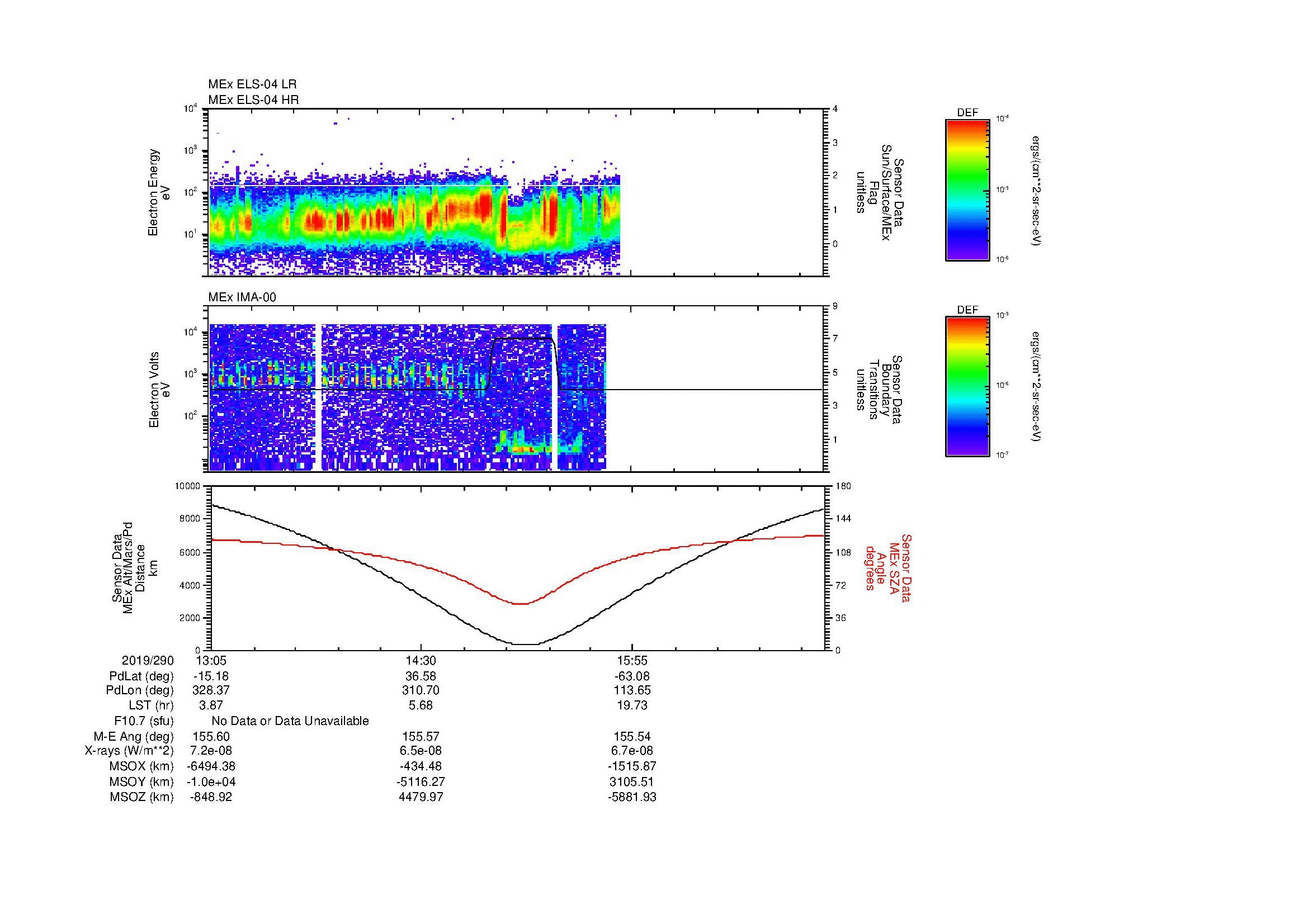The image size is (1308, 924).
Task: Click the Boundary Transitions axis label
Action: tap(880, 390)
